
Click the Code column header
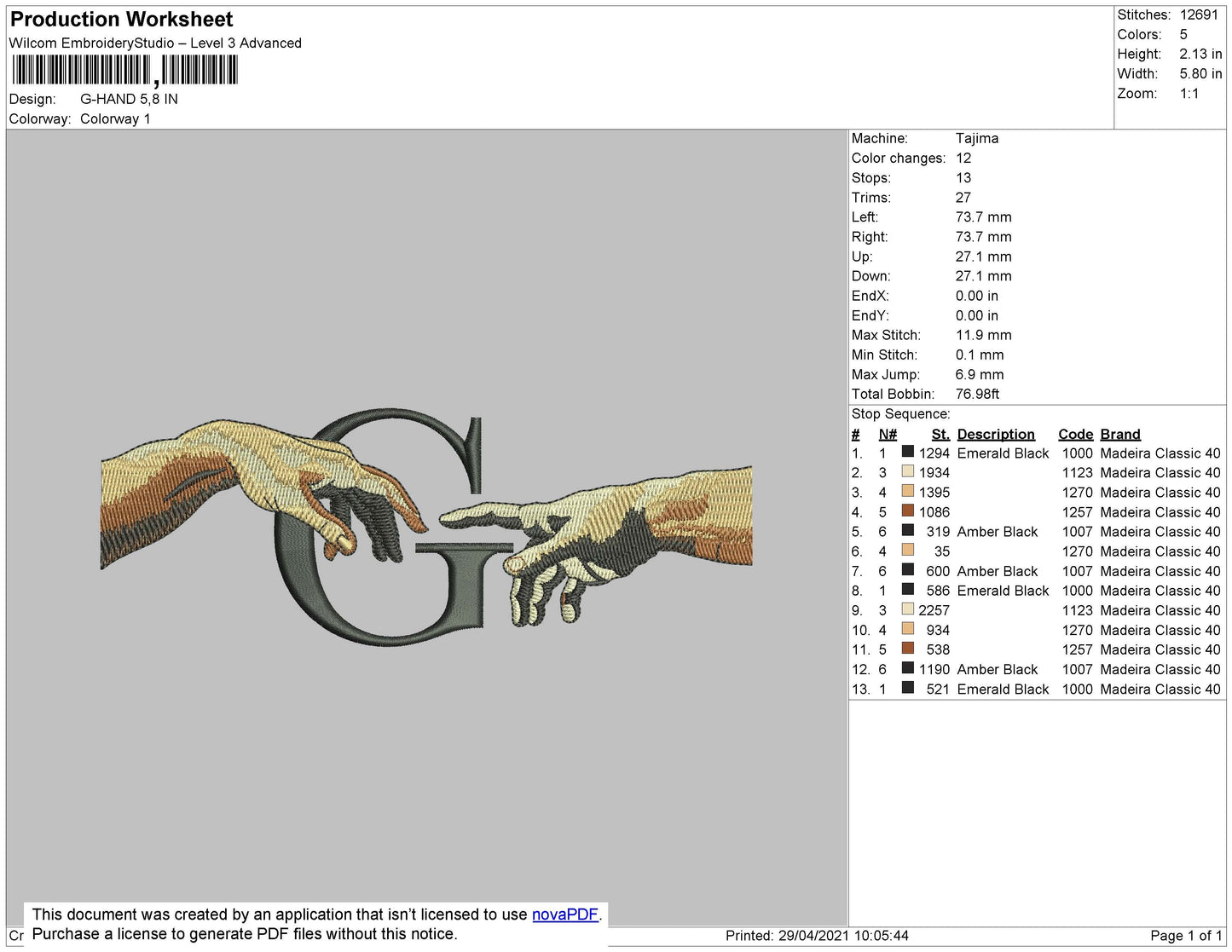point(1076,434)
